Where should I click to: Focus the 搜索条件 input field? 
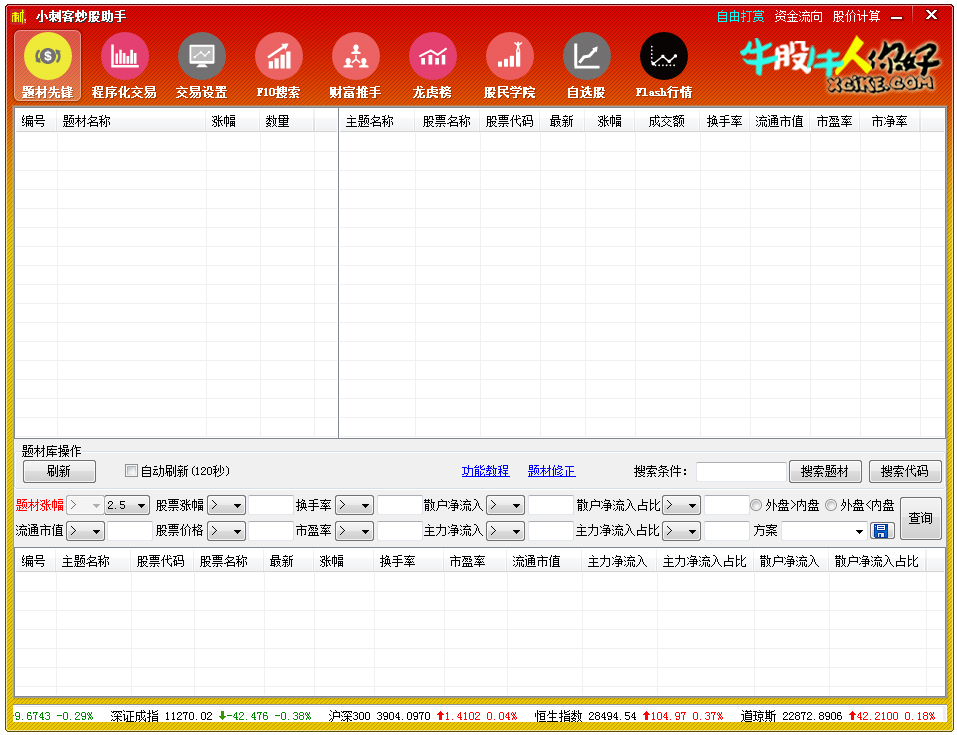click(741, 471)
